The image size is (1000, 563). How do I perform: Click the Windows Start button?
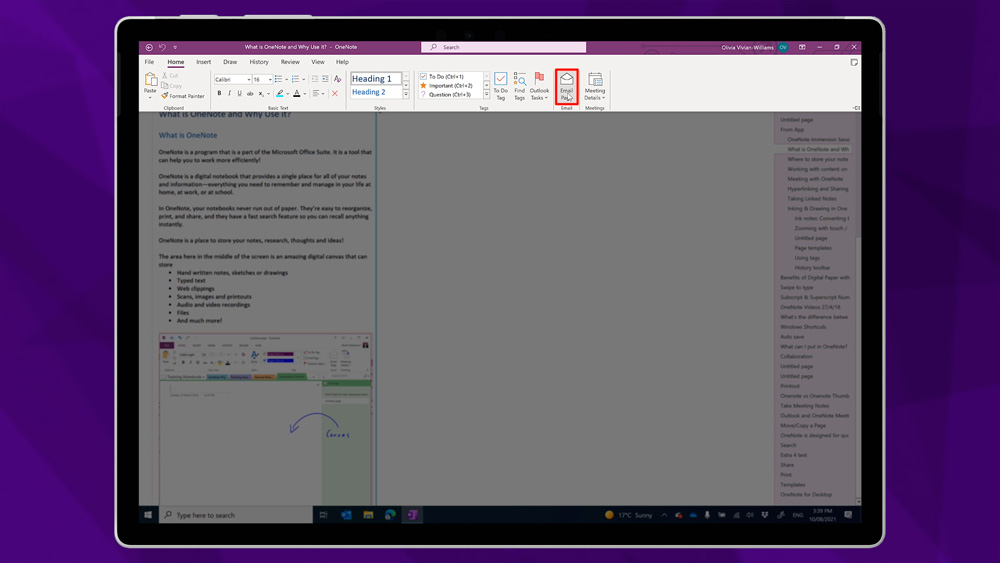(148, 515)
